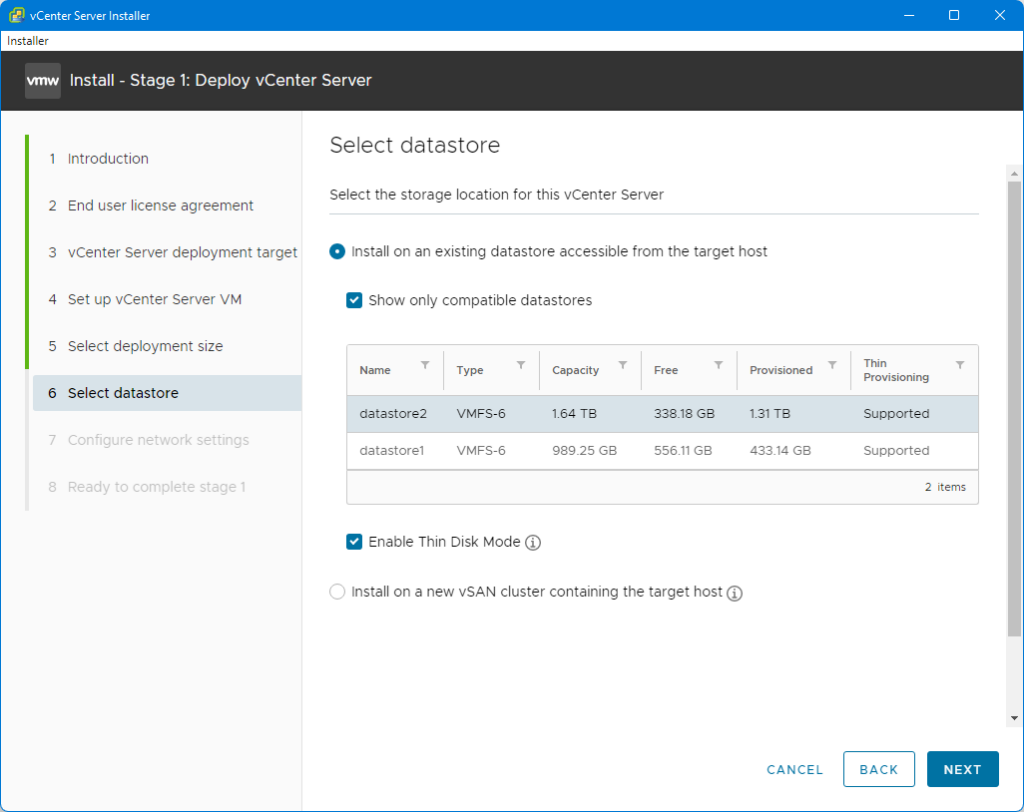Click the NEXT button
This screenshot has width=1024, height=812.
(963, 770)
